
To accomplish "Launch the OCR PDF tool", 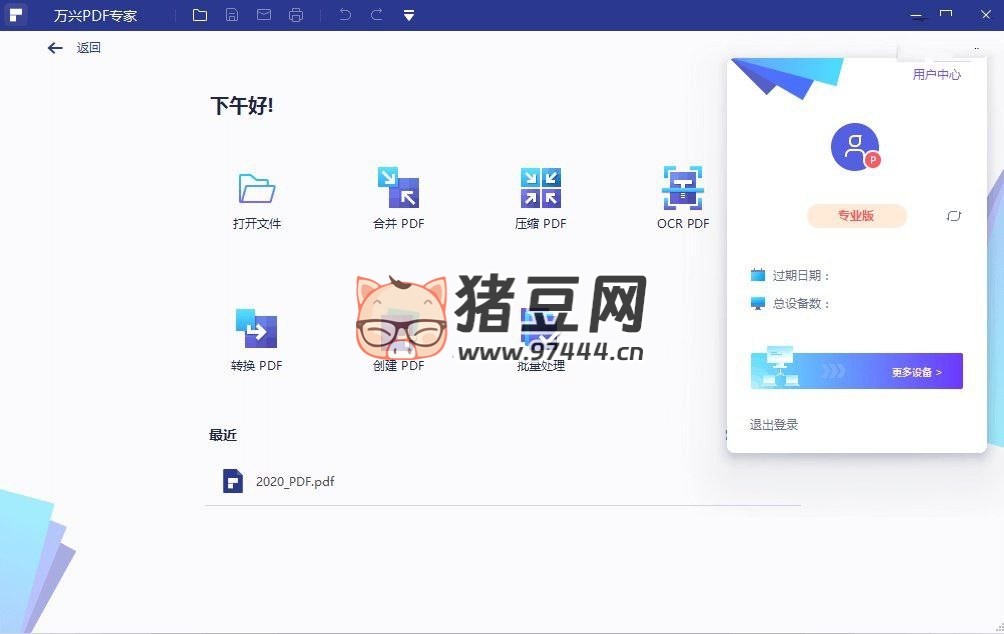I will (x=683, y=189).
